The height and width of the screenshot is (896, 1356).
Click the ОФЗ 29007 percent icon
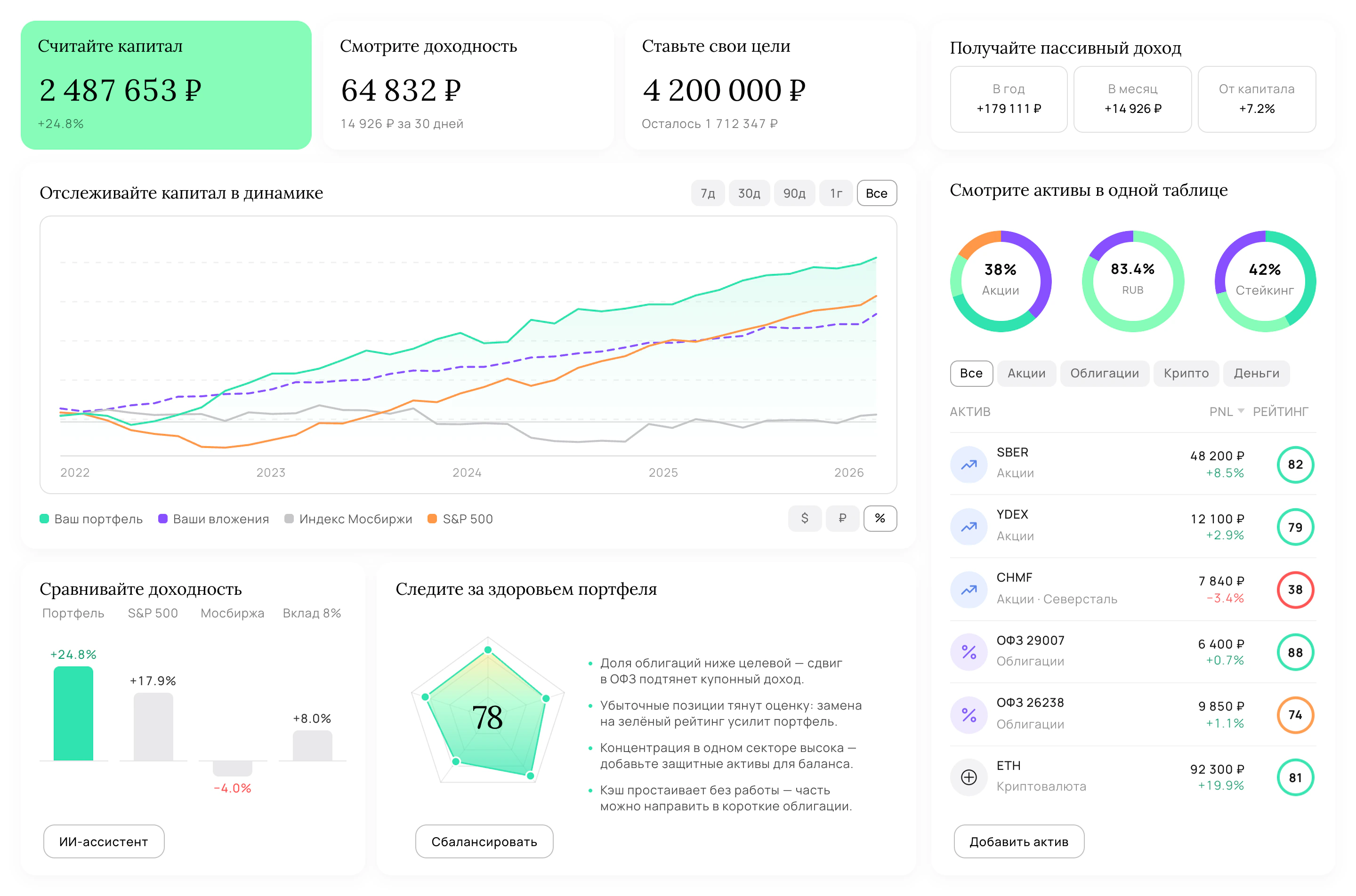coord(969,652)
